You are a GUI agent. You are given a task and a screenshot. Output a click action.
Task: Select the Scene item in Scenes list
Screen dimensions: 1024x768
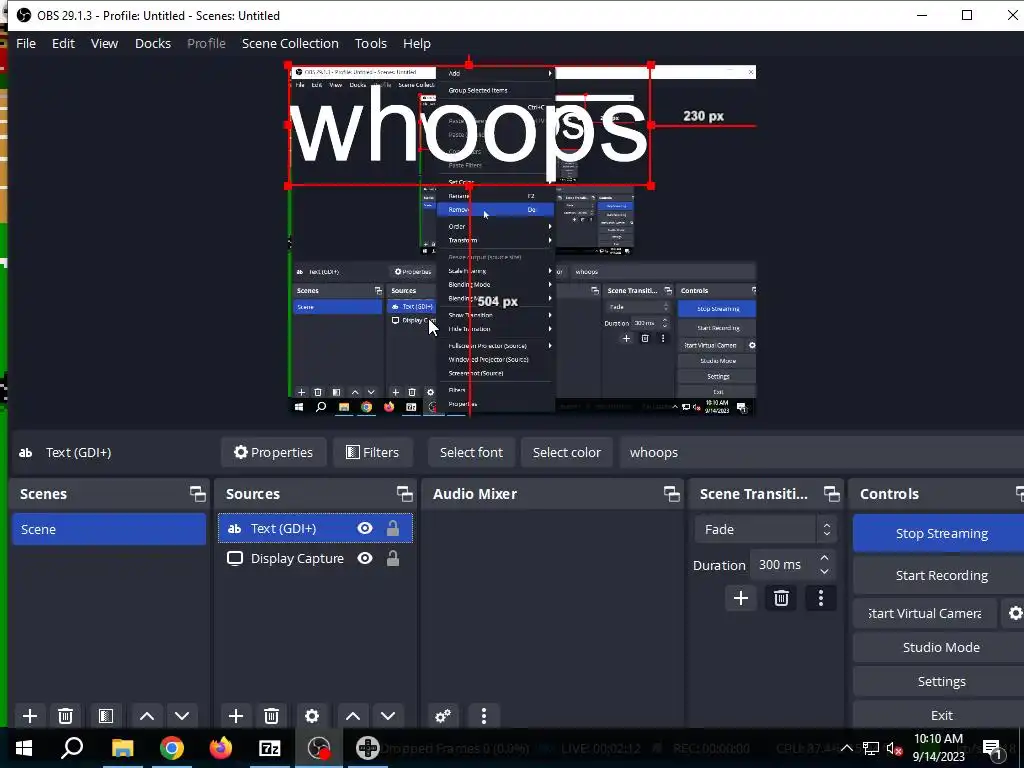108,529
